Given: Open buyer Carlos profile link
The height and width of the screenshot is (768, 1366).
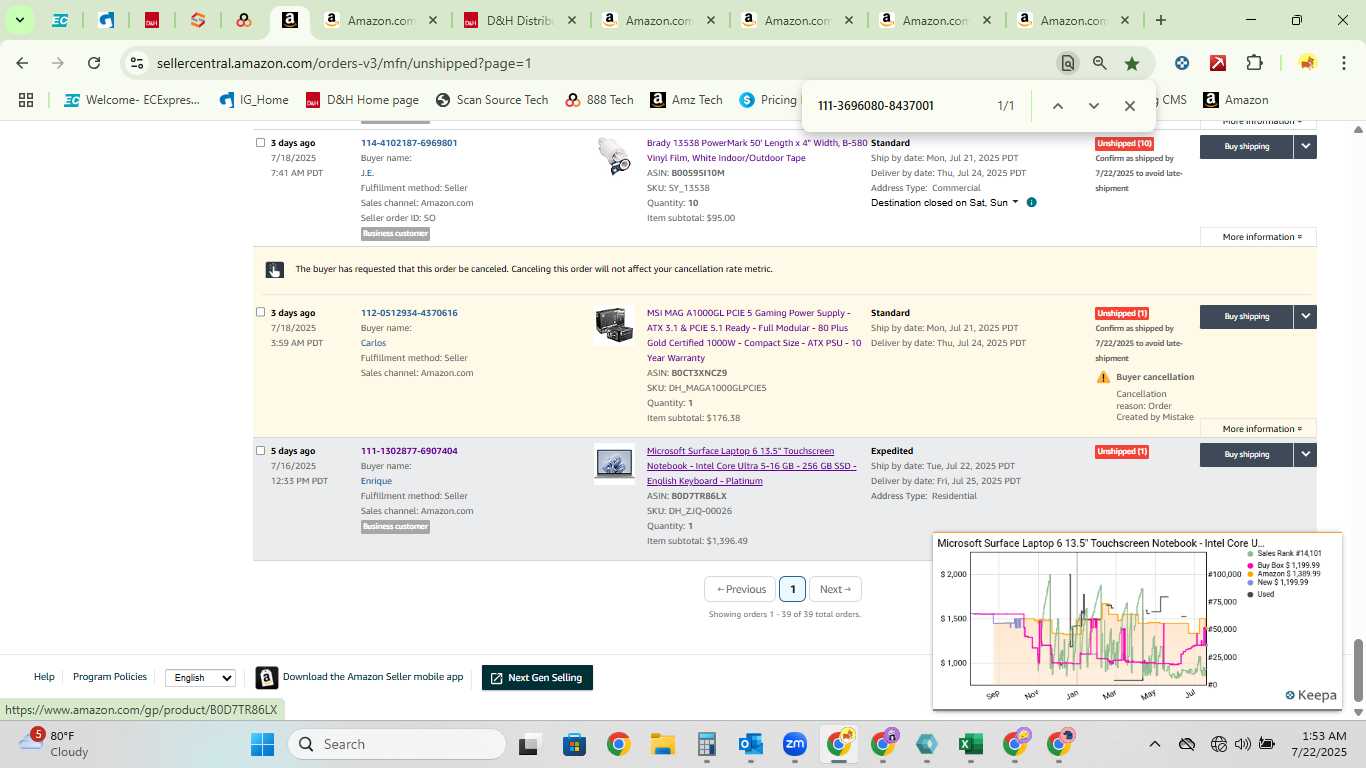Looking at the screenshot, I should coord(373,343).
